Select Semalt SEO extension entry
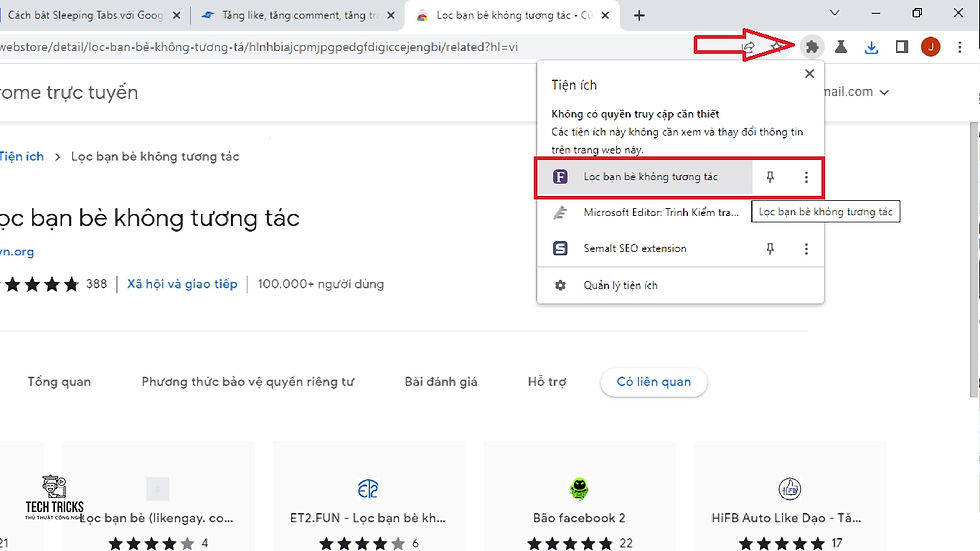This screenshot has width=980, height=551. coord(645,249)
